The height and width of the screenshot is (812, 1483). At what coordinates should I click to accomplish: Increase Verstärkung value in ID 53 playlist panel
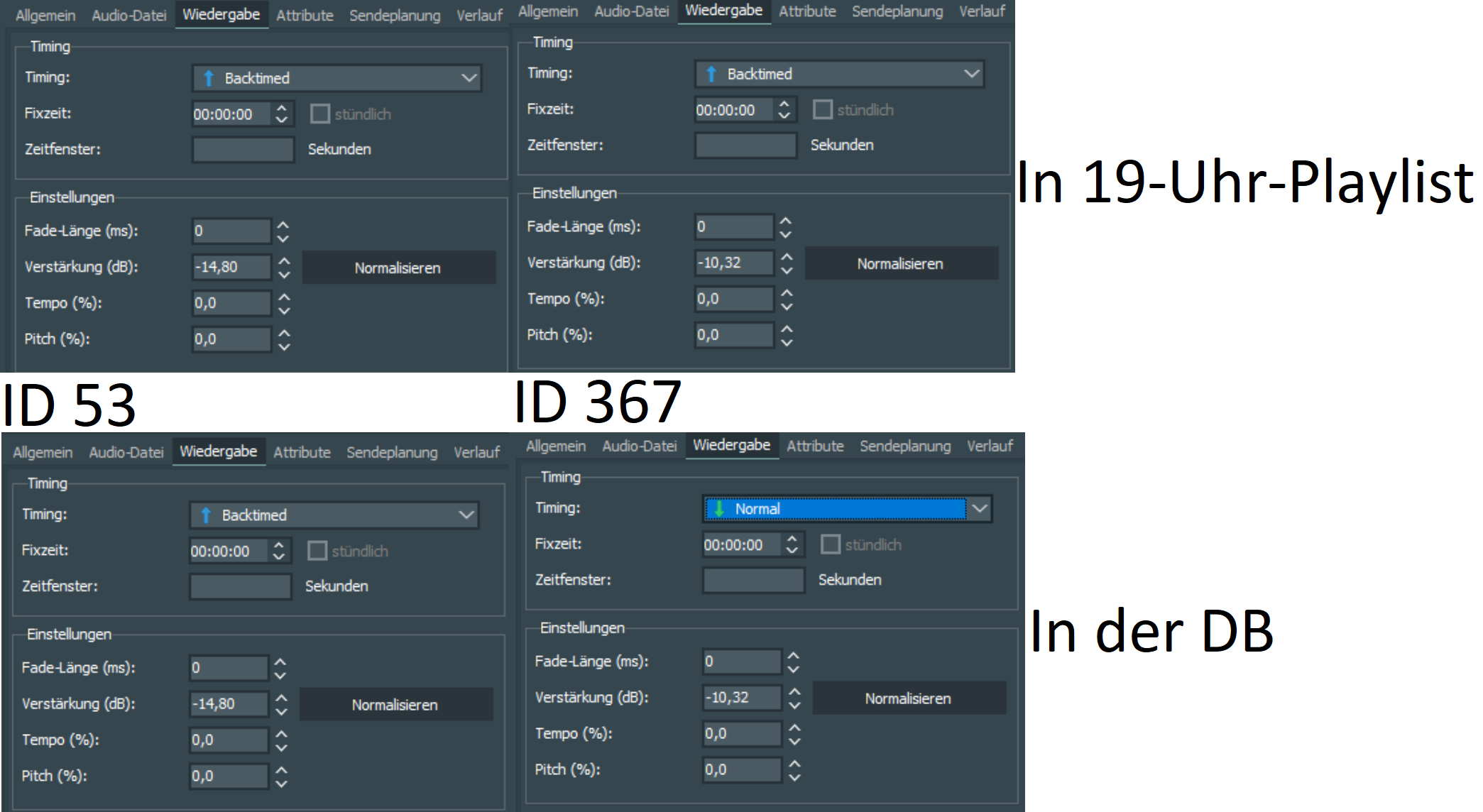pyautogui.click(x=284, y=260)
